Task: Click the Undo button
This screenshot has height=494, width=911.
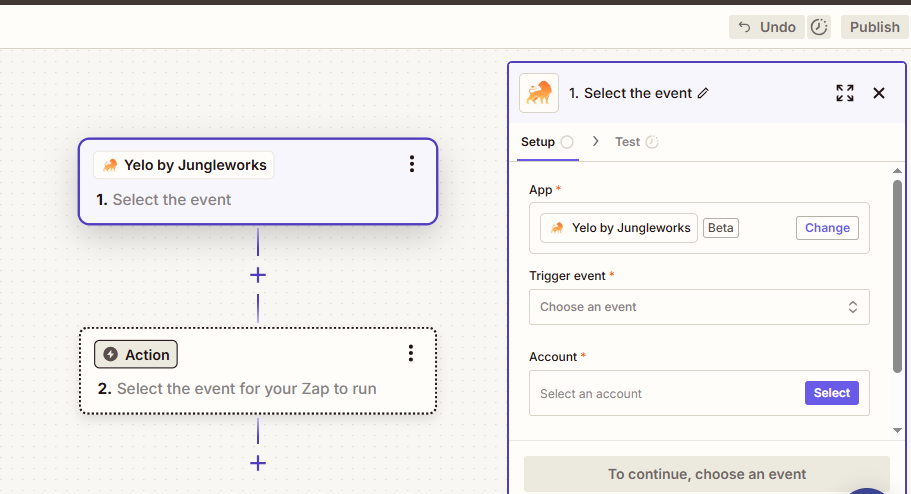Action: coord(766,27)
